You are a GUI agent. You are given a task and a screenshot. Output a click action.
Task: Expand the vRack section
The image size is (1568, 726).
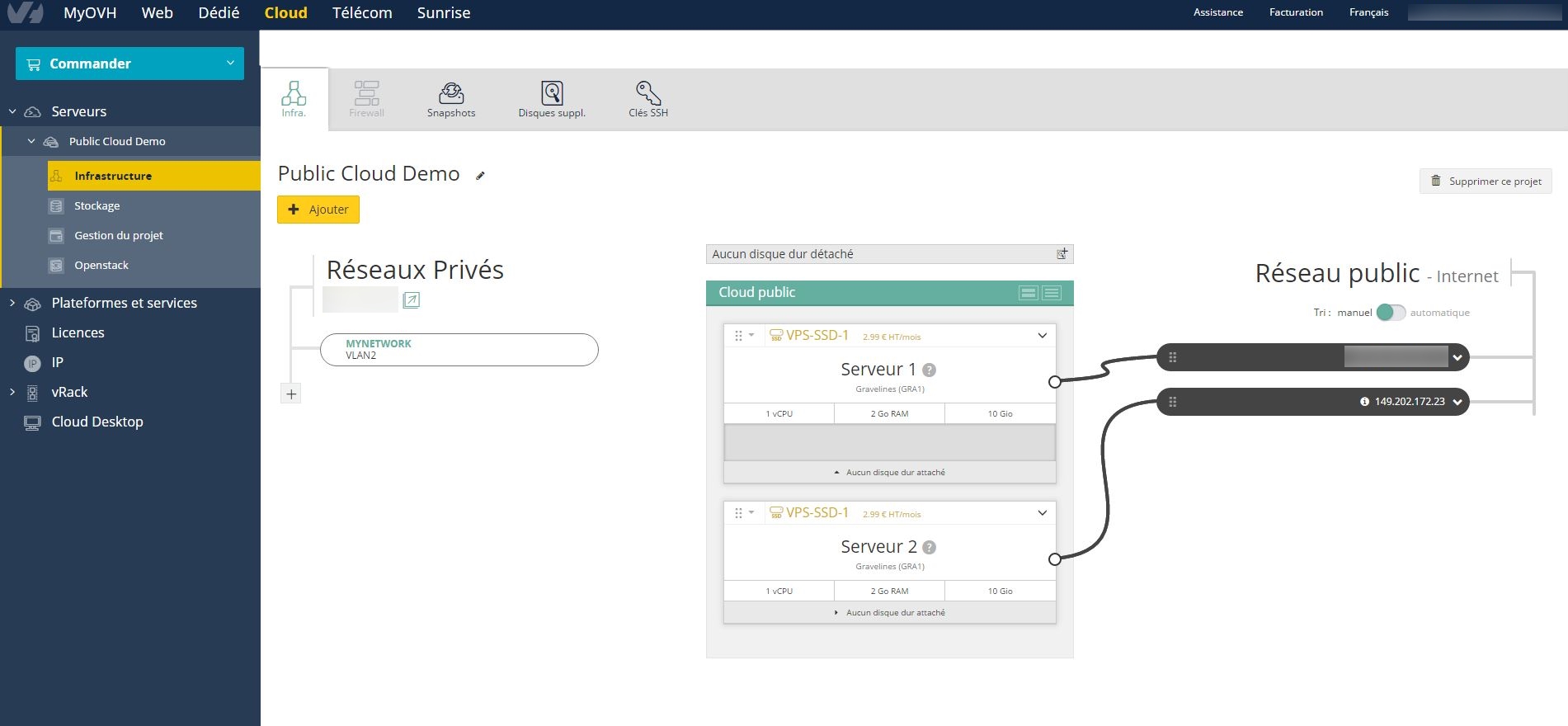(x=12, y=392)
